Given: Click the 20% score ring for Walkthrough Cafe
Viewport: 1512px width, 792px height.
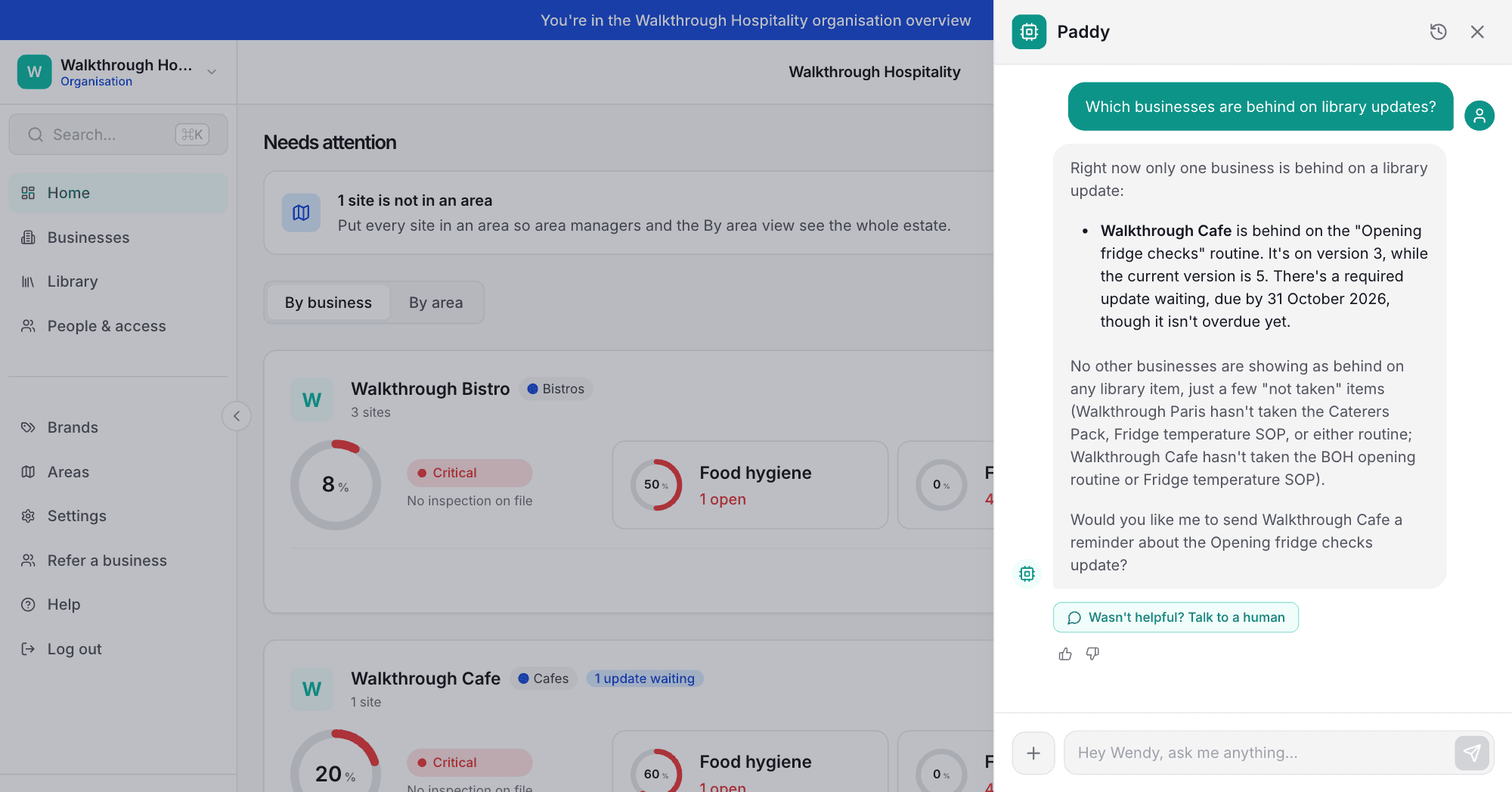Looking at the screenshot, I should 335,761.
